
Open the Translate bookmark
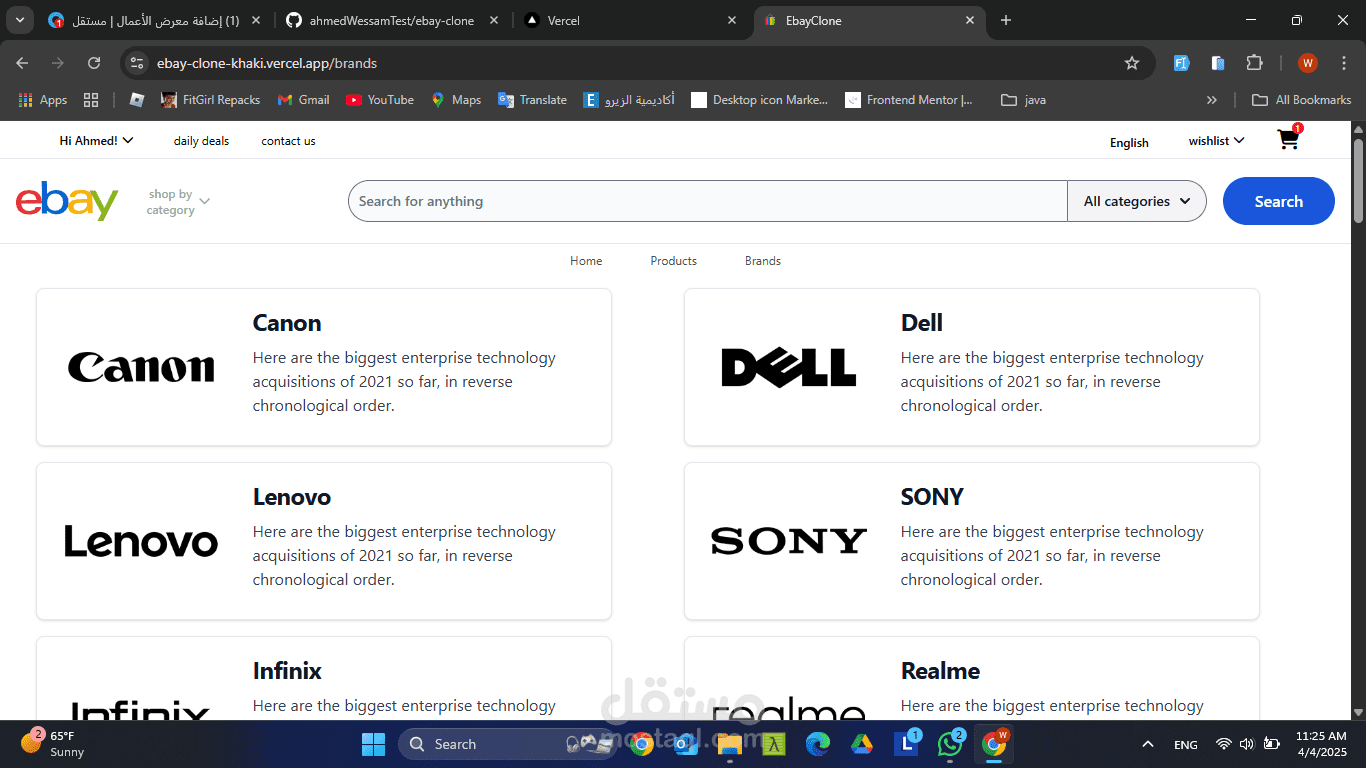click(x=532, y=100)
